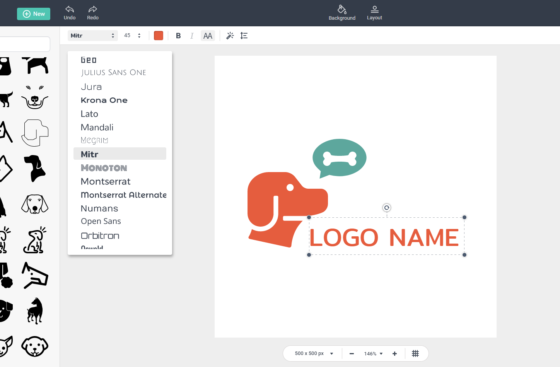Pick the floppy-eared dog face icon
Screen dimensions: 560x367
35,204
